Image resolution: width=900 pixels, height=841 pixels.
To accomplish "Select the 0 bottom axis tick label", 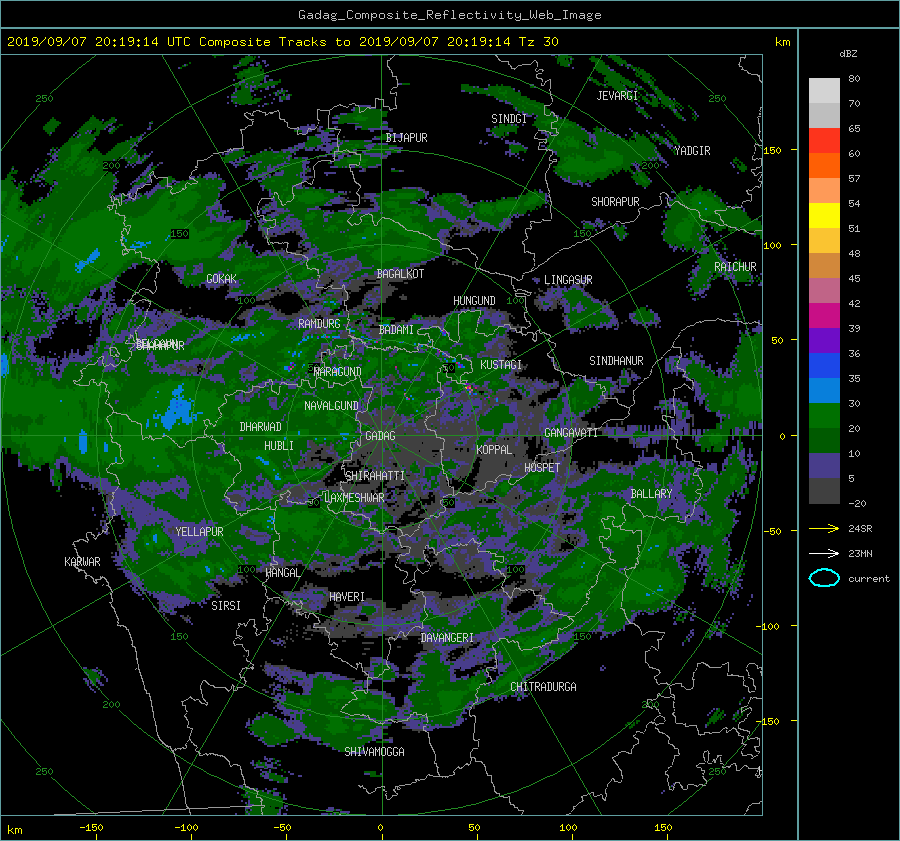I will pyautogui.click(x=380, y=828).
